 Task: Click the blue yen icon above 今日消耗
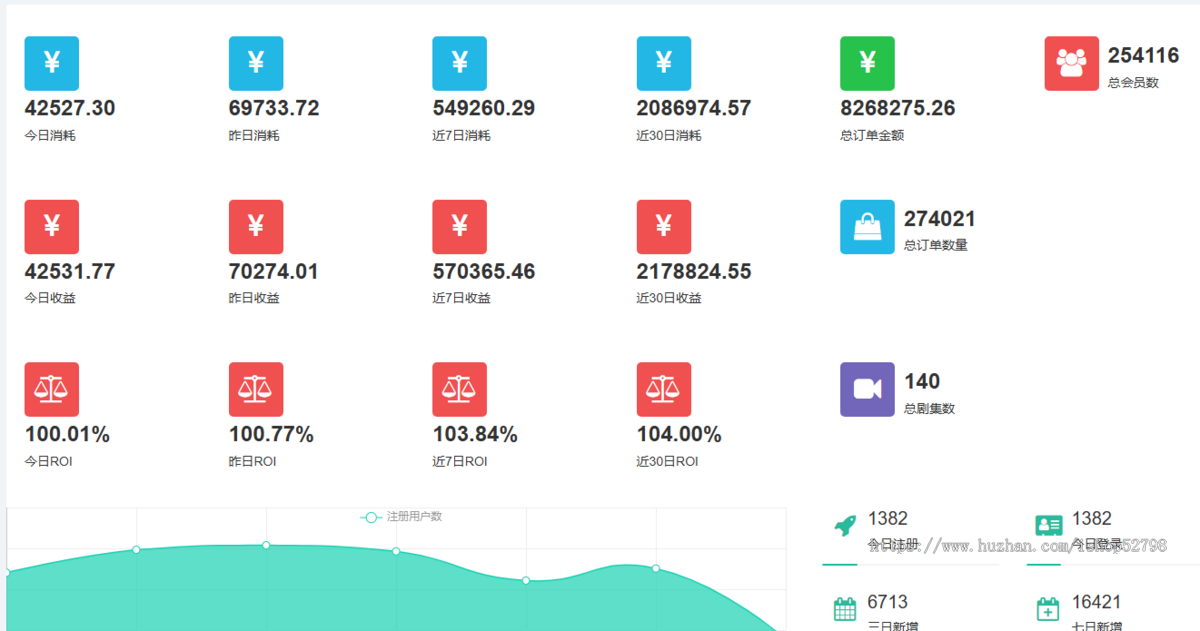(51, 63)
